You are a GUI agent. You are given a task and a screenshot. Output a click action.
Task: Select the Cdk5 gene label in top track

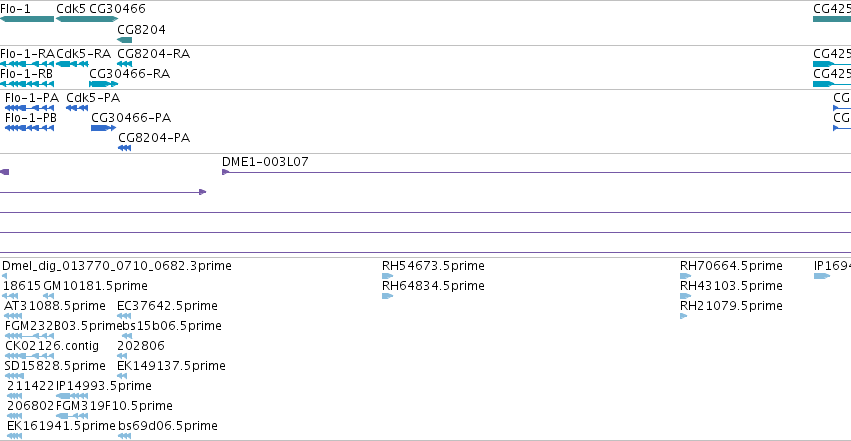point(71,9)
